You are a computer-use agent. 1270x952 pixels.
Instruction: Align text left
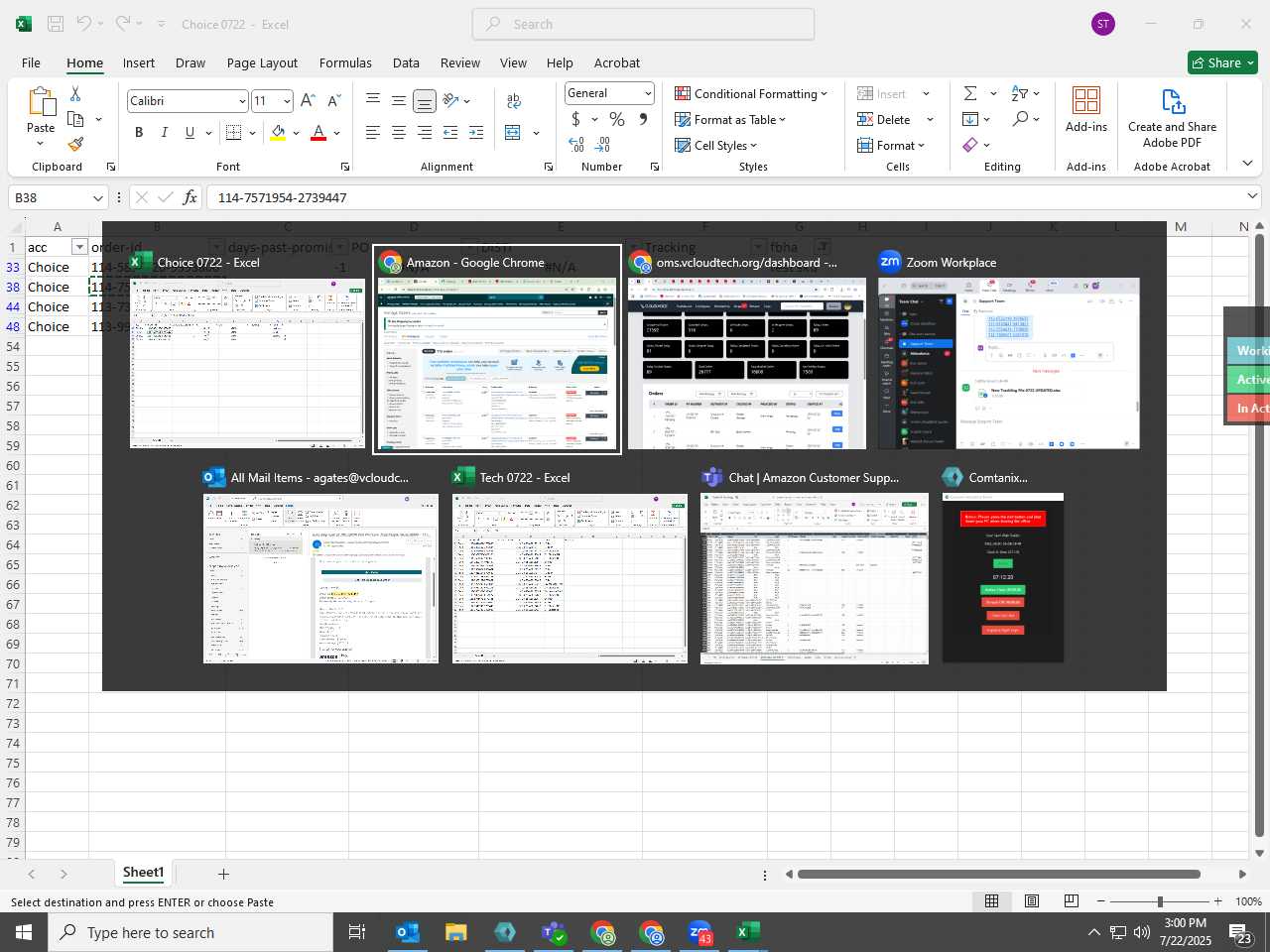click(373, 132)
